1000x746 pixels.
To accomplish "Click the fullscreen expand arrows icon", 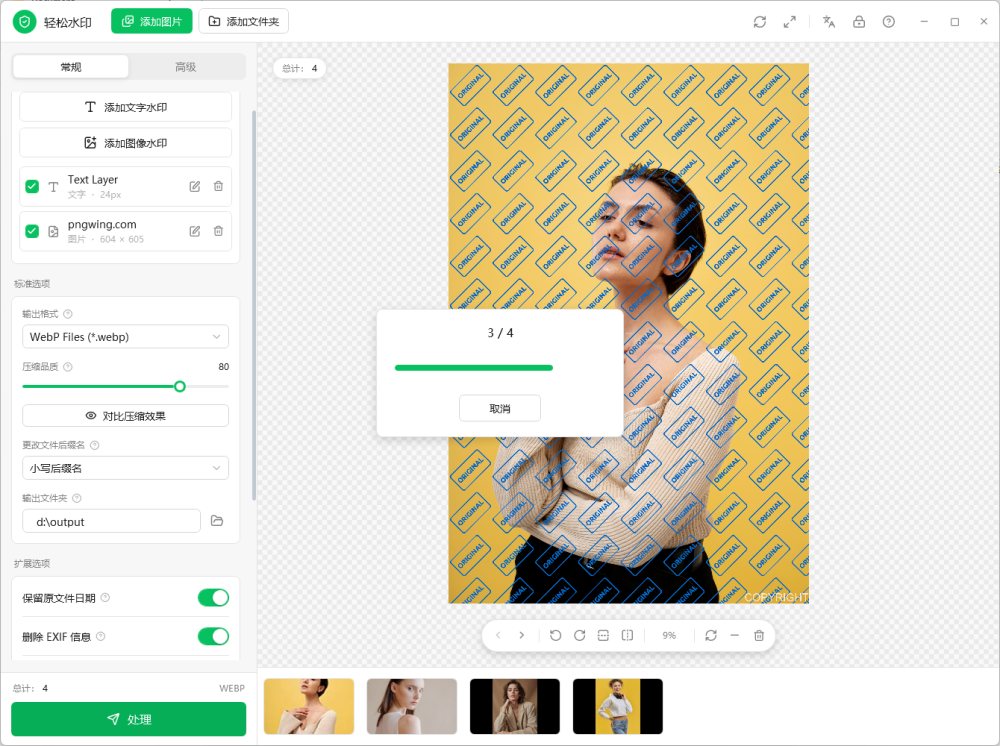I will (x=790, y=22).
